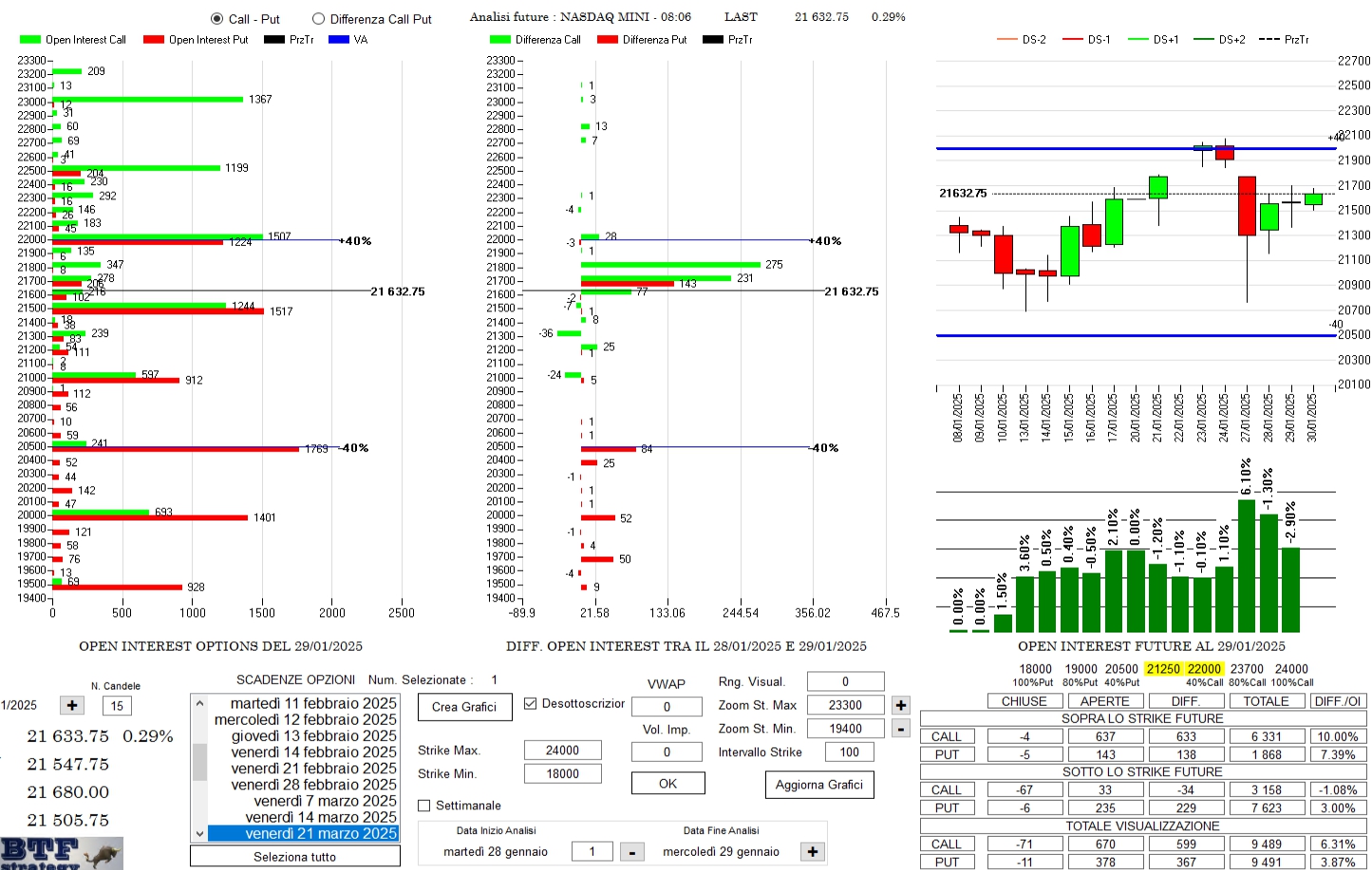
Task: Click the Strike Min. input field
Action: point(563,773)
